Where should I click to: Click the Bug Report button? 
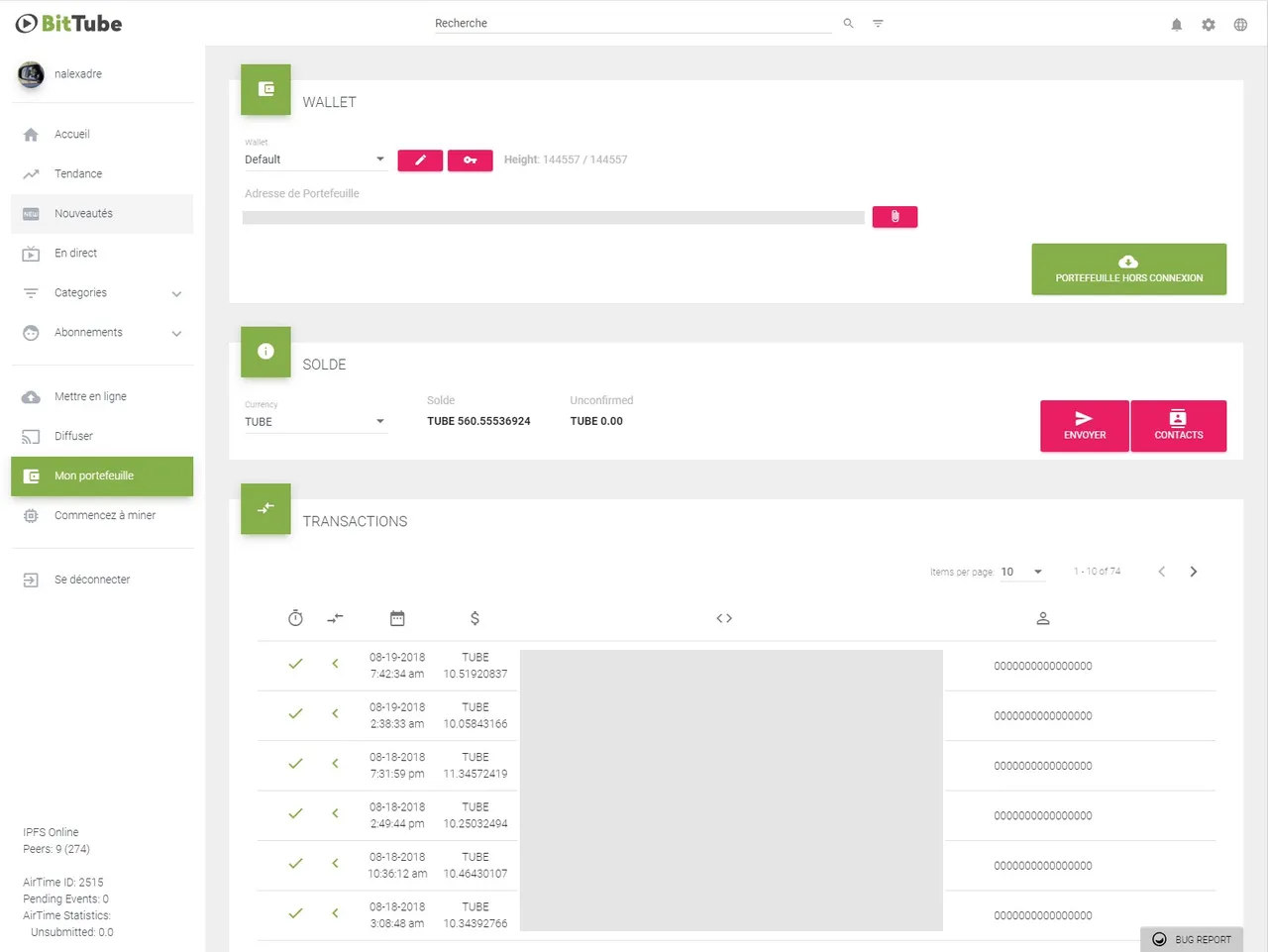pos(1192,939)
